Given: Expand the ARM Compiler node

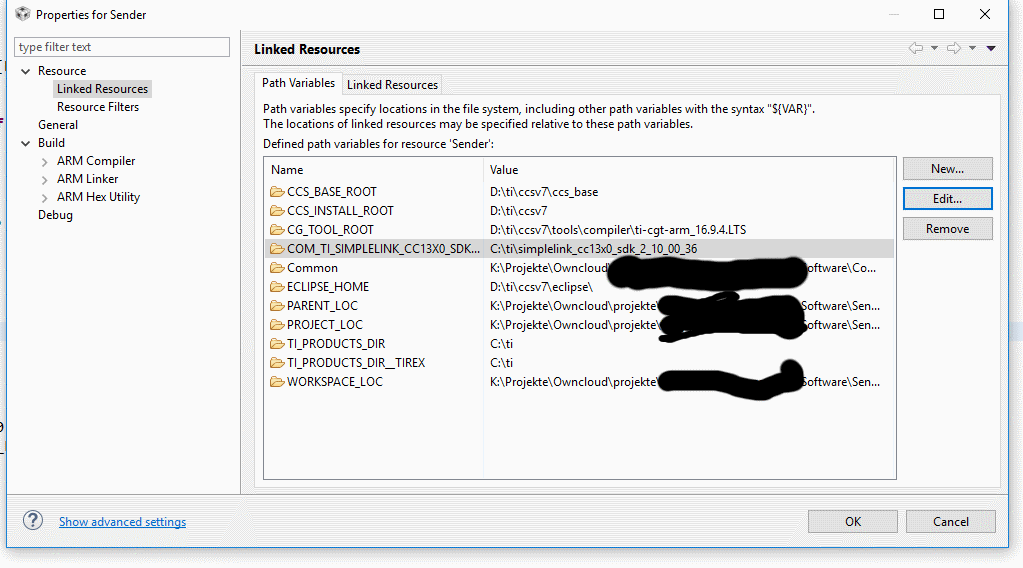Looking at the screenshot, I should pos(45,161).
